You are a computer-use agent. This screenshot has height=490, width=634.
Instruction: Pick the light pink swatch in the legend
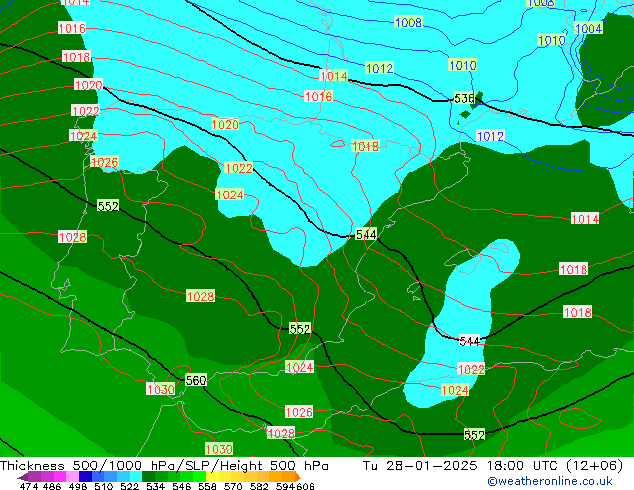(x=72, y=477)
